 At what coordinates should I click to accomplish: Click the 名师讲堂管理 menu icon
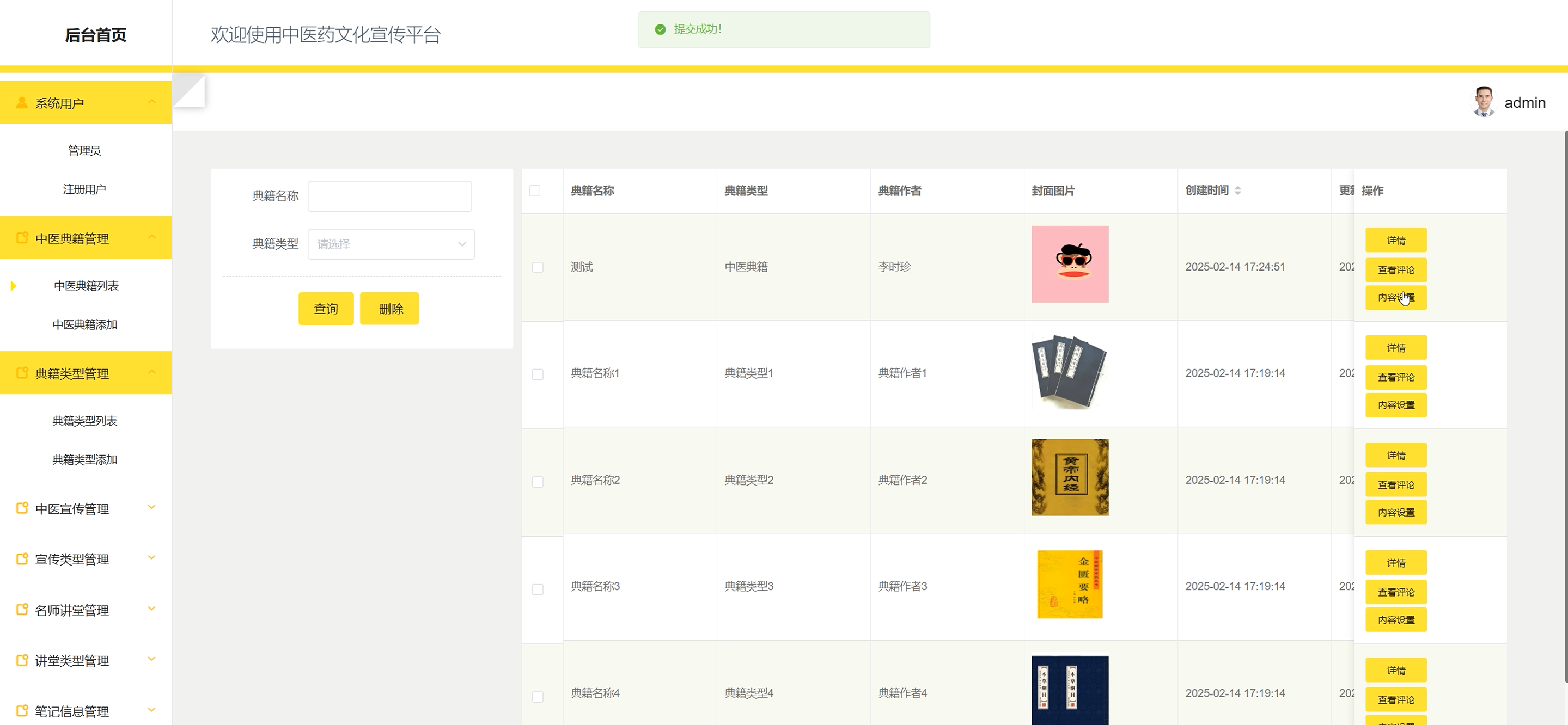[22, 610]
